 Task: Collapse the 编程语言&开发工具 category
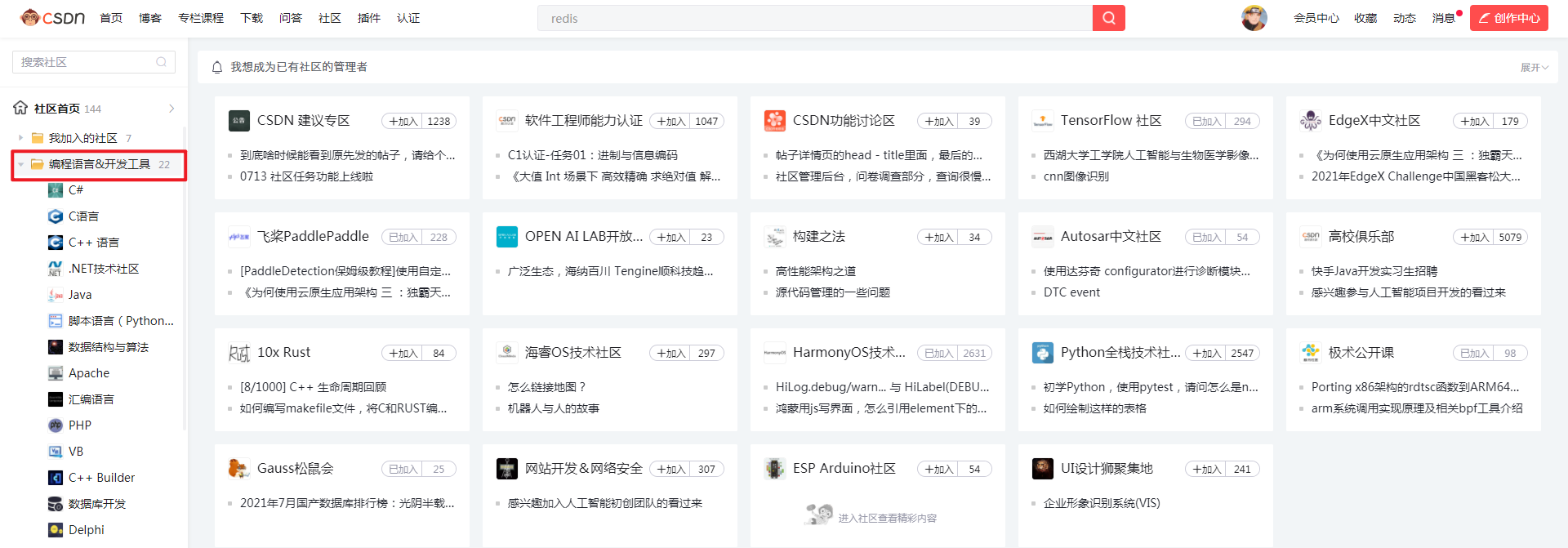21,164
